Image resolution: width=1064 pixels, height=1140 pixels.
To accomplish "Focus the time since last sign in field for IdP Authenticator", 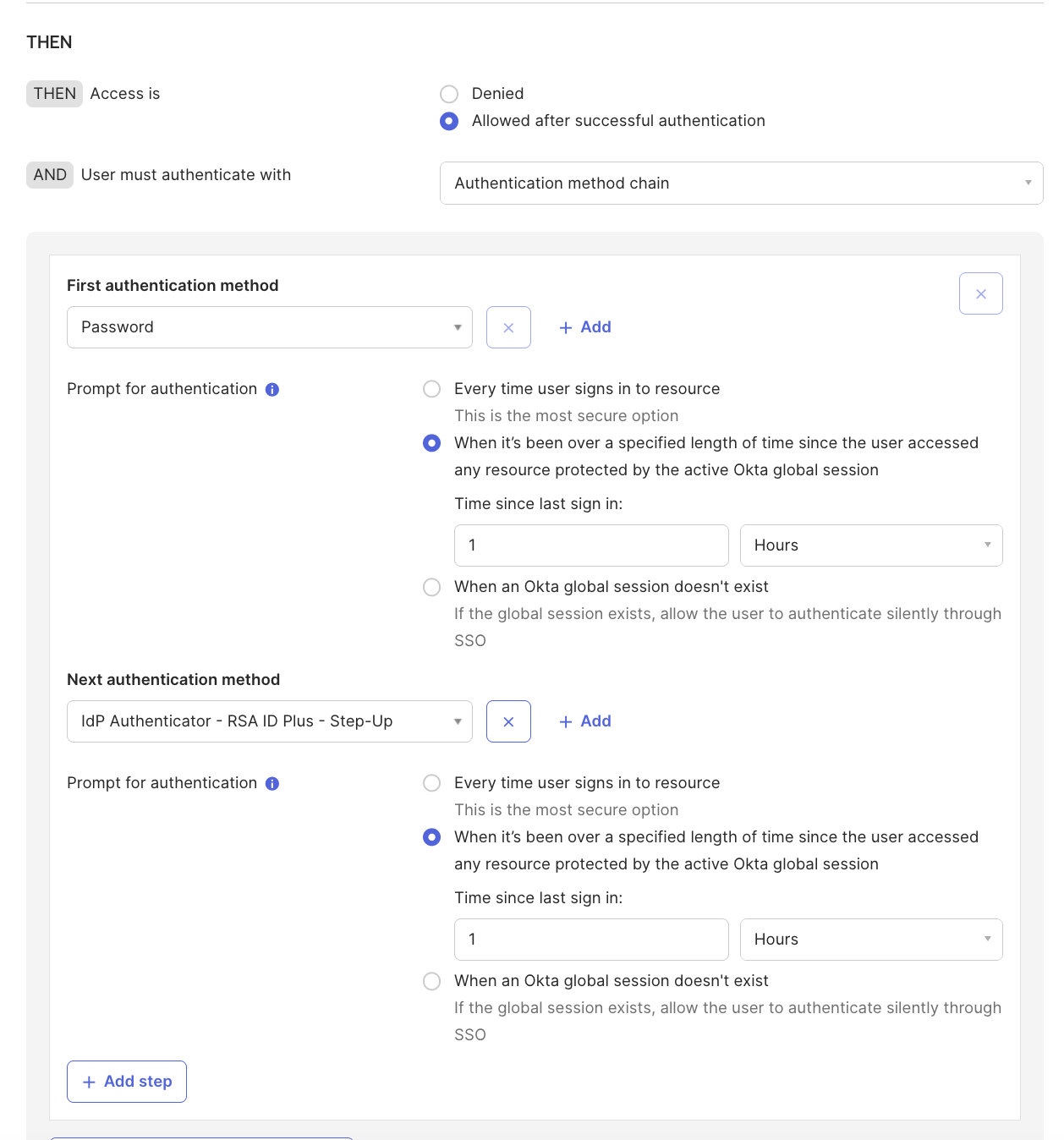I will tap(591, 940).
